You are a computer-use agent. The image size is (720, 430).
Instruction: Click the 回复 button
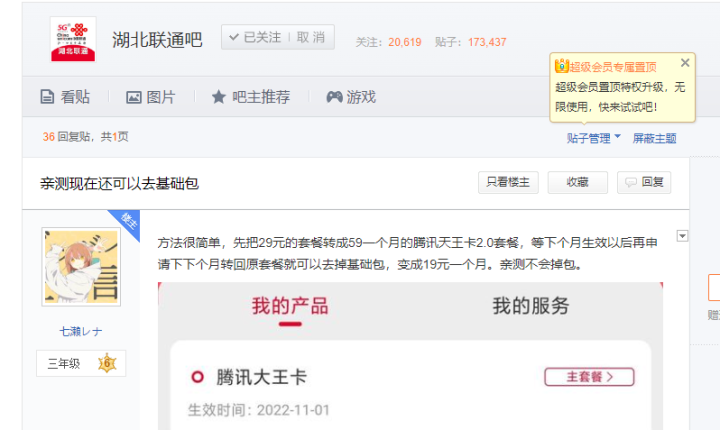coord(644,182)
